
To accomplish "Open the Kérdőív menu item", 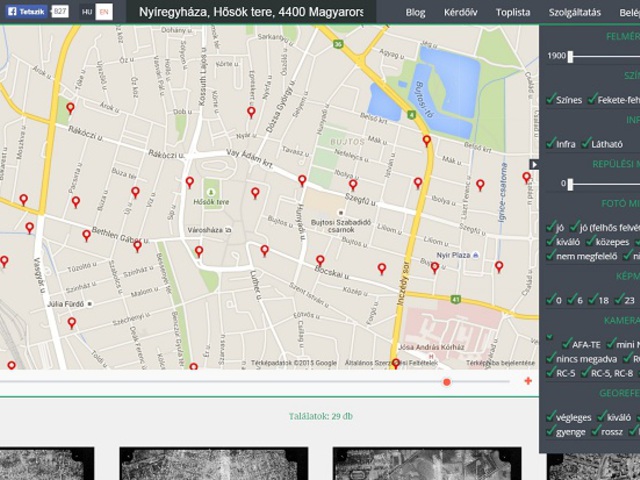I will (x=460, y=13).
